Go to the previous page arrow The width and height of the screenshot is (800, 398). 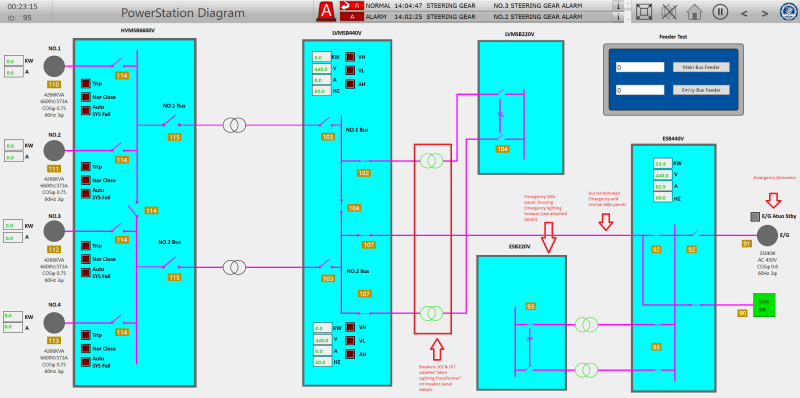coord(744,13)
